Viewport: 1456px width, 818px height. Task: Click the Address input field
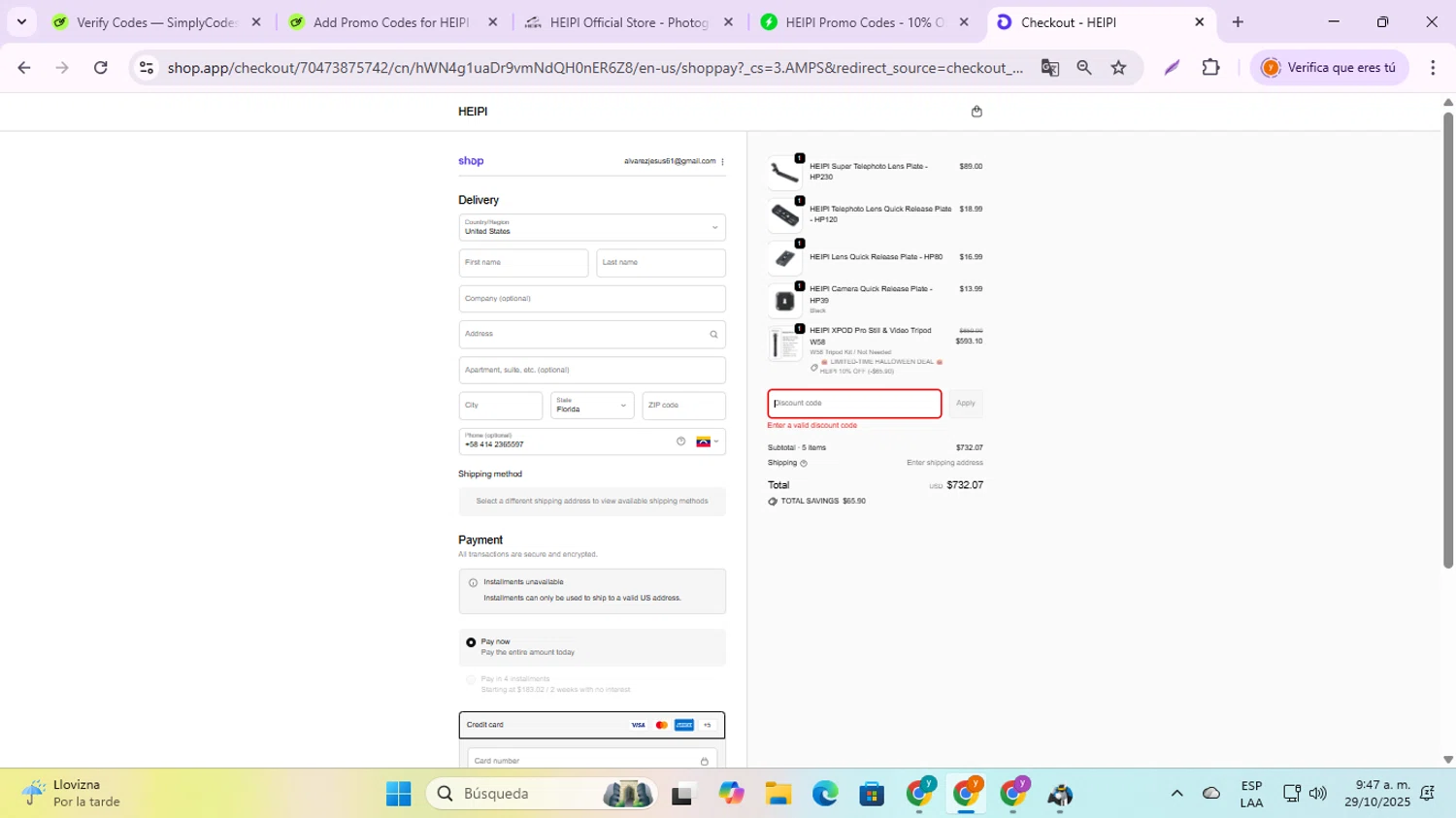coord(592,335)
